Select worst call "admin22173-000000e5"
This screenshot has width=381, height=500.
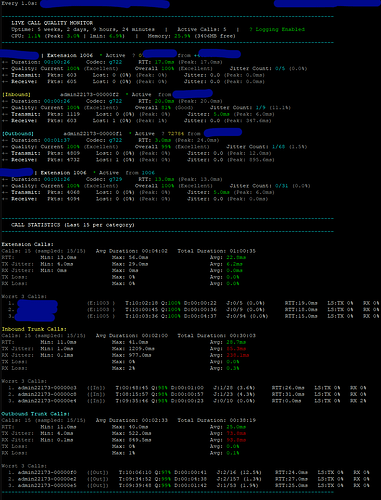(x=47, y=485)
